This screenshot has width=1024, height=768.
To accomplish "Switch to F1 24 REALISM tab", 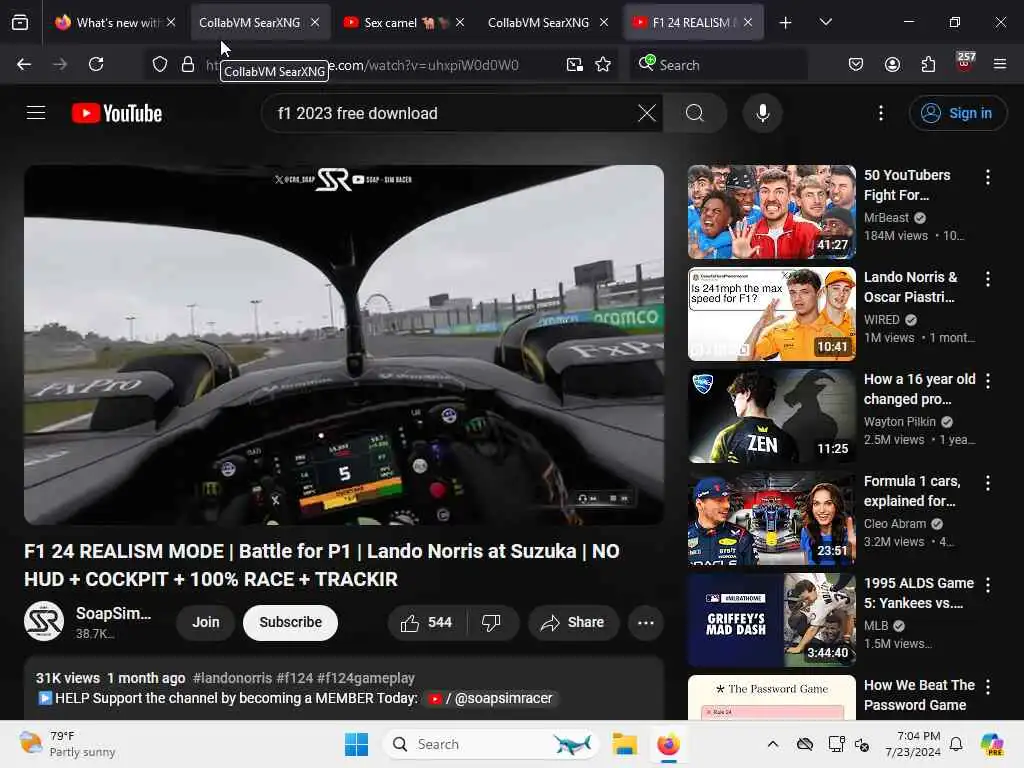I will [693, 23].
